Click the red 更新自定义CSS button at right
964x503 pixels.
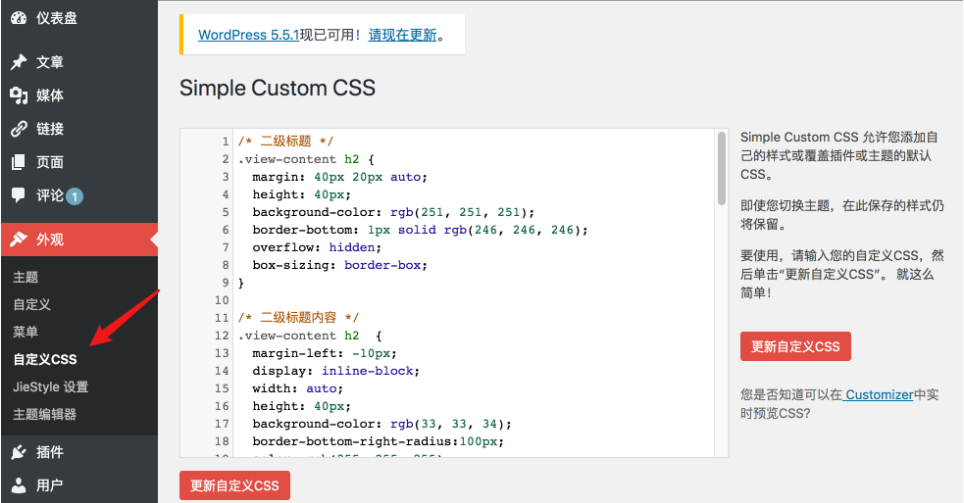796,346
